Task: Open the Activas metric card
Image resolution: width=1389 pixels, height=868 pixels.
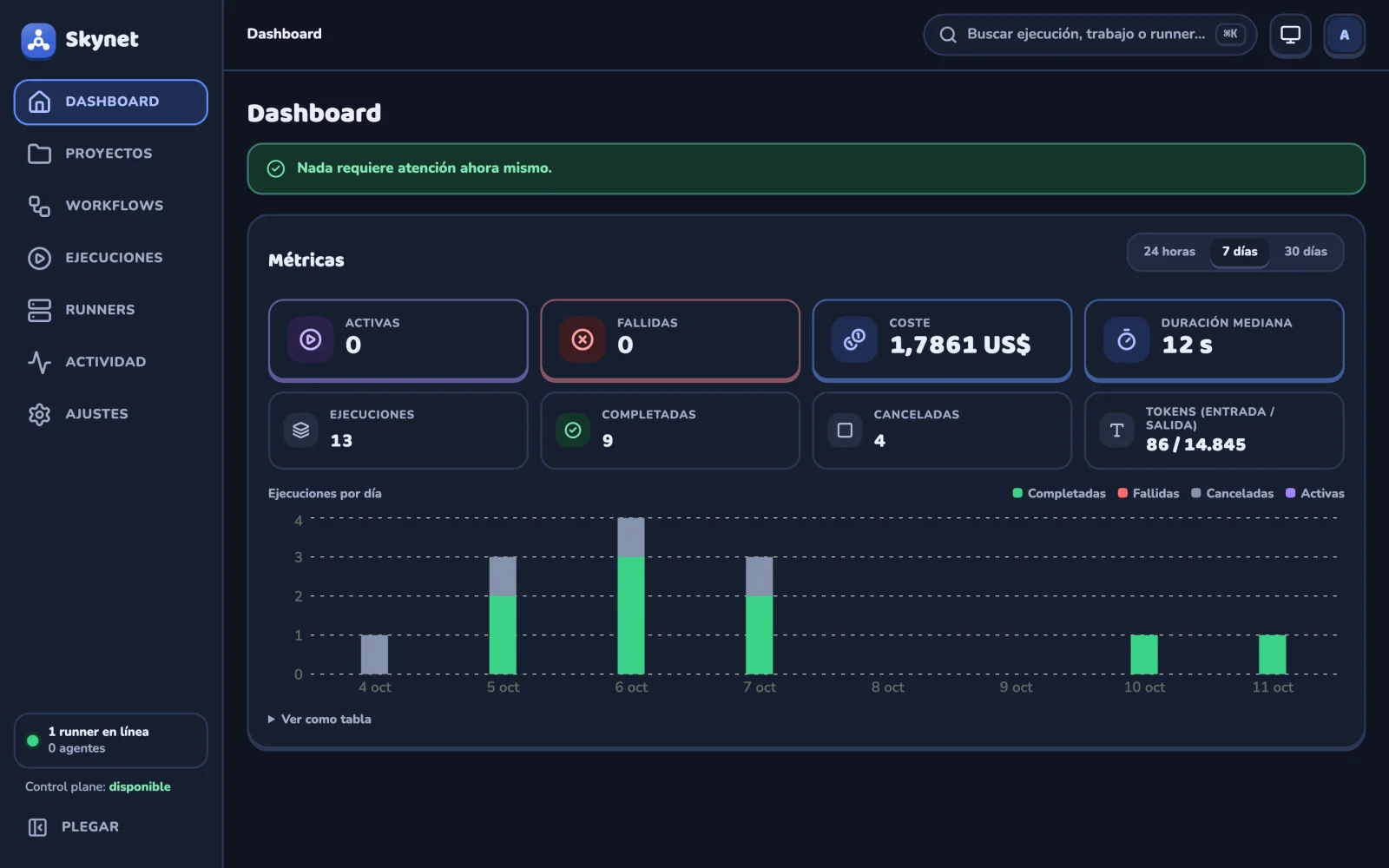Action: [398, 340]
